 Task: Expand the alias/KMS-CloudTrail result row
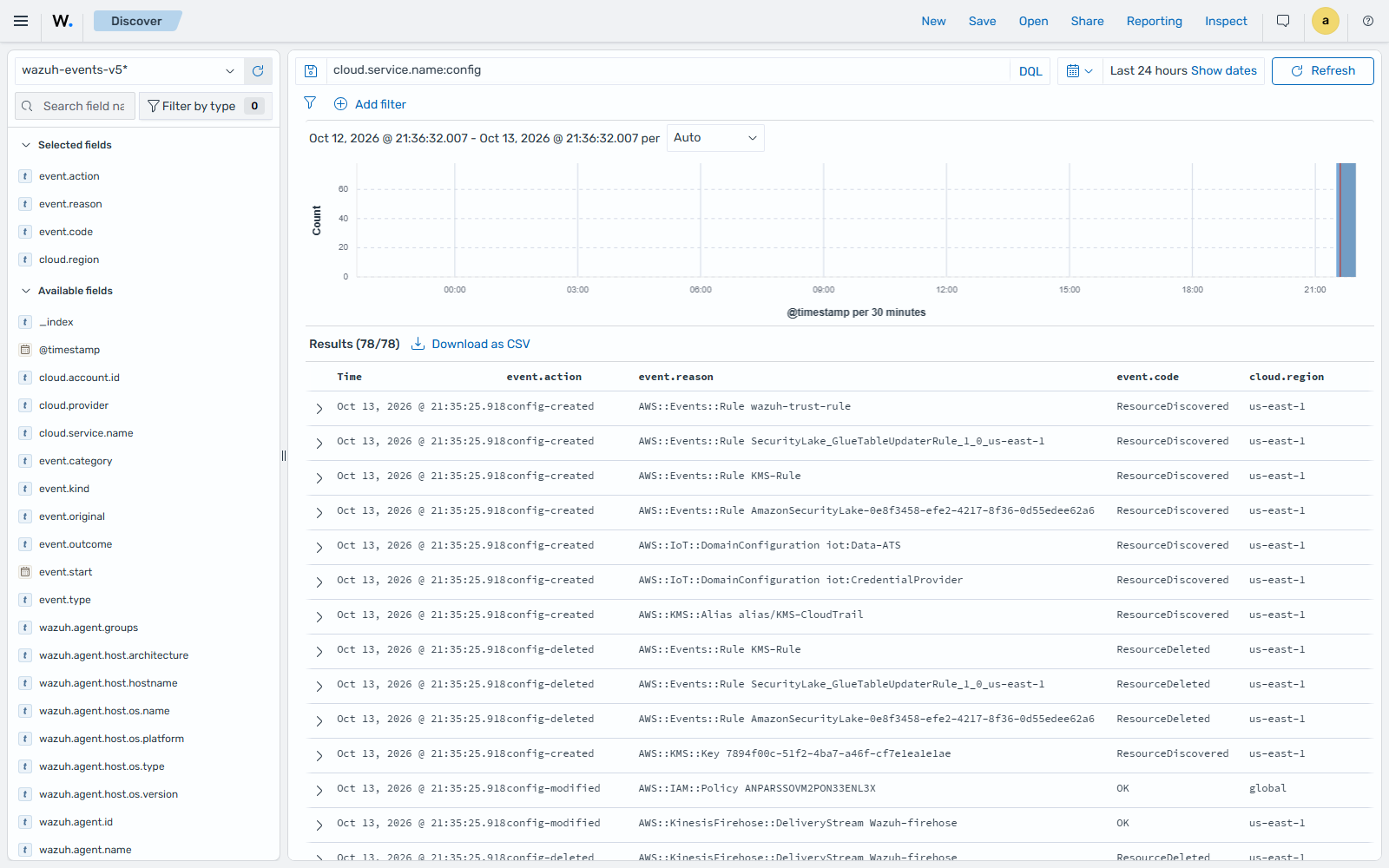(x=319, y=616)
